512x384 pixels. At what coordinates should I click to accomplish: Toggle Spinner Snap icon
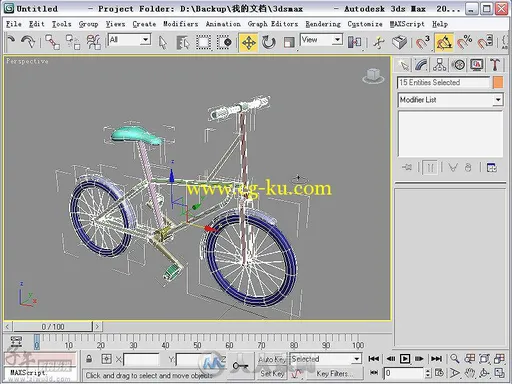tap(485, 43)
